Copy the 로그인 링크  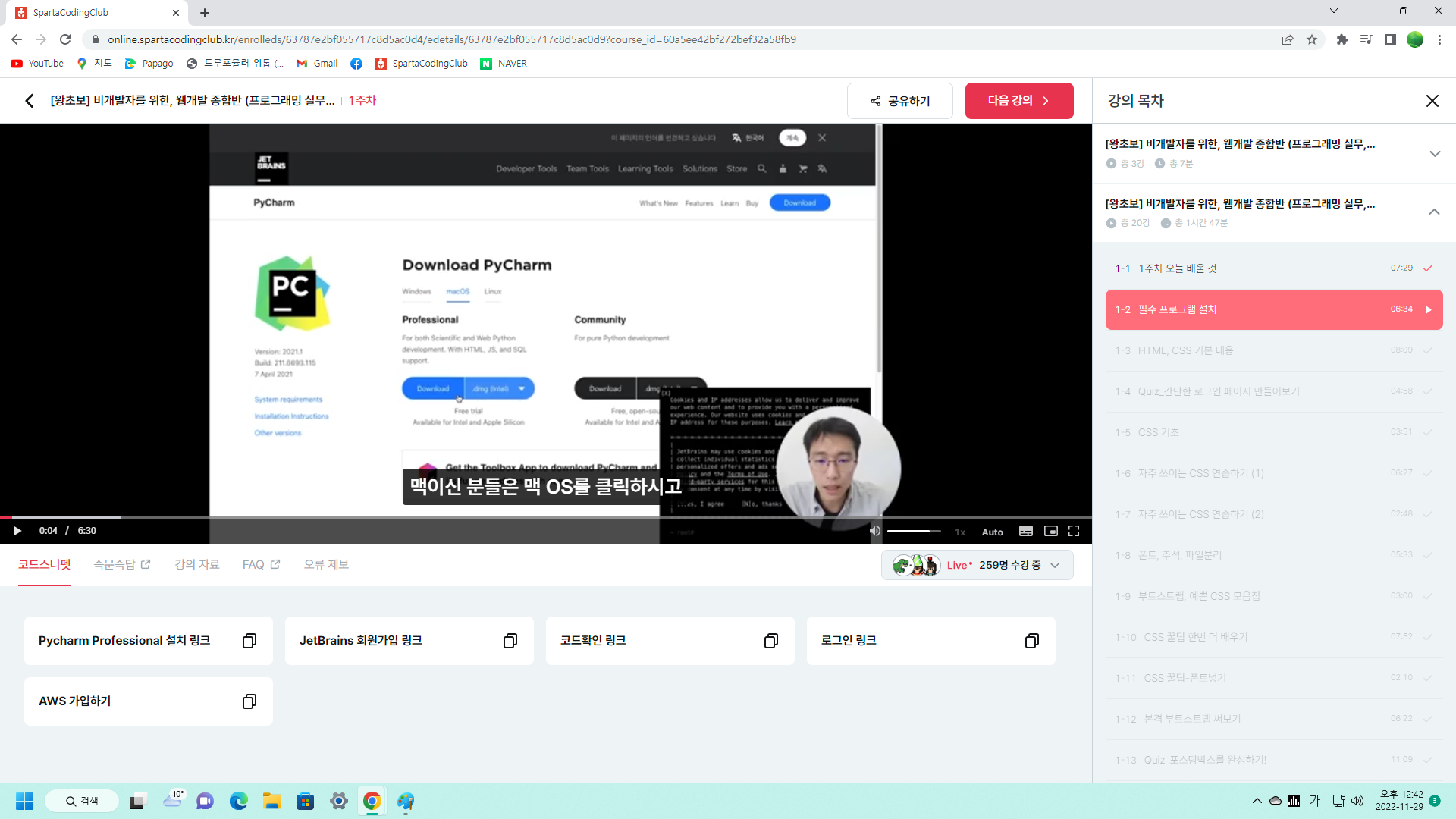click(x=1031, y=641)
